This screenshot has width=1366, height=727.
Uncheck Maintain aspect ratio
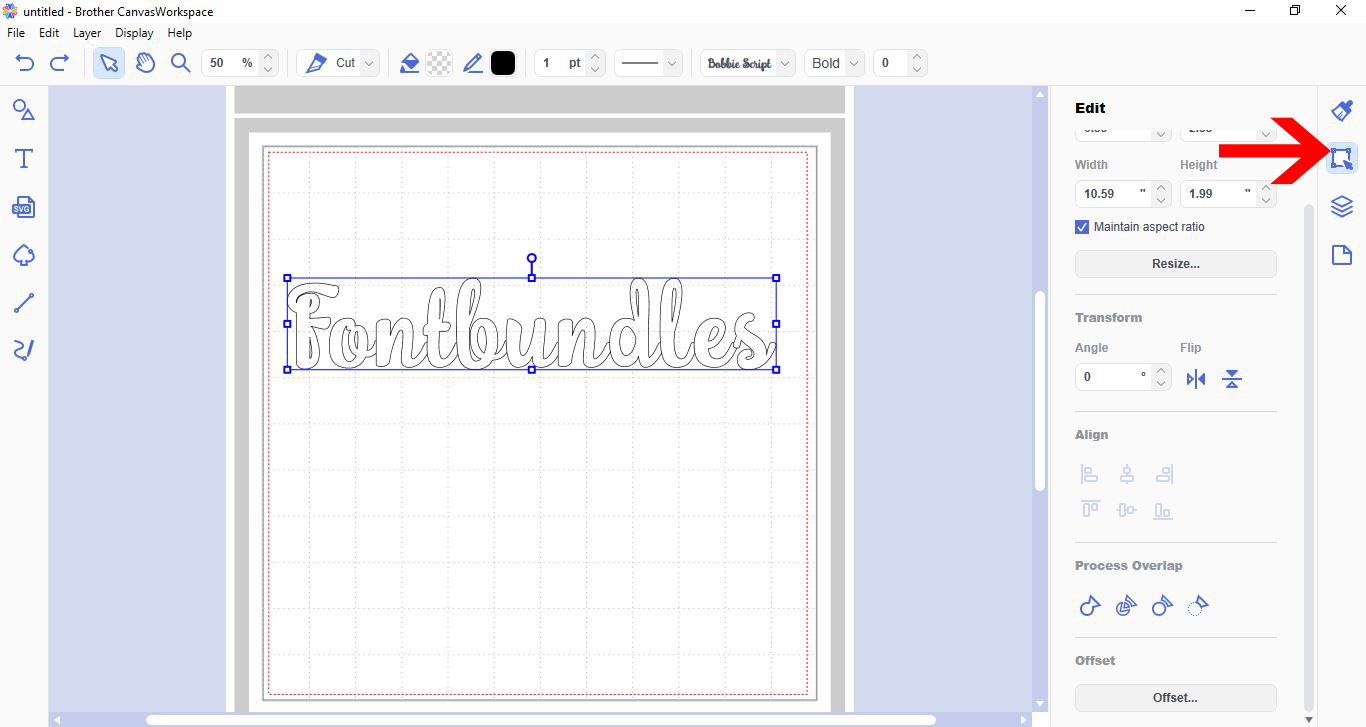[x=1082, y=227]
